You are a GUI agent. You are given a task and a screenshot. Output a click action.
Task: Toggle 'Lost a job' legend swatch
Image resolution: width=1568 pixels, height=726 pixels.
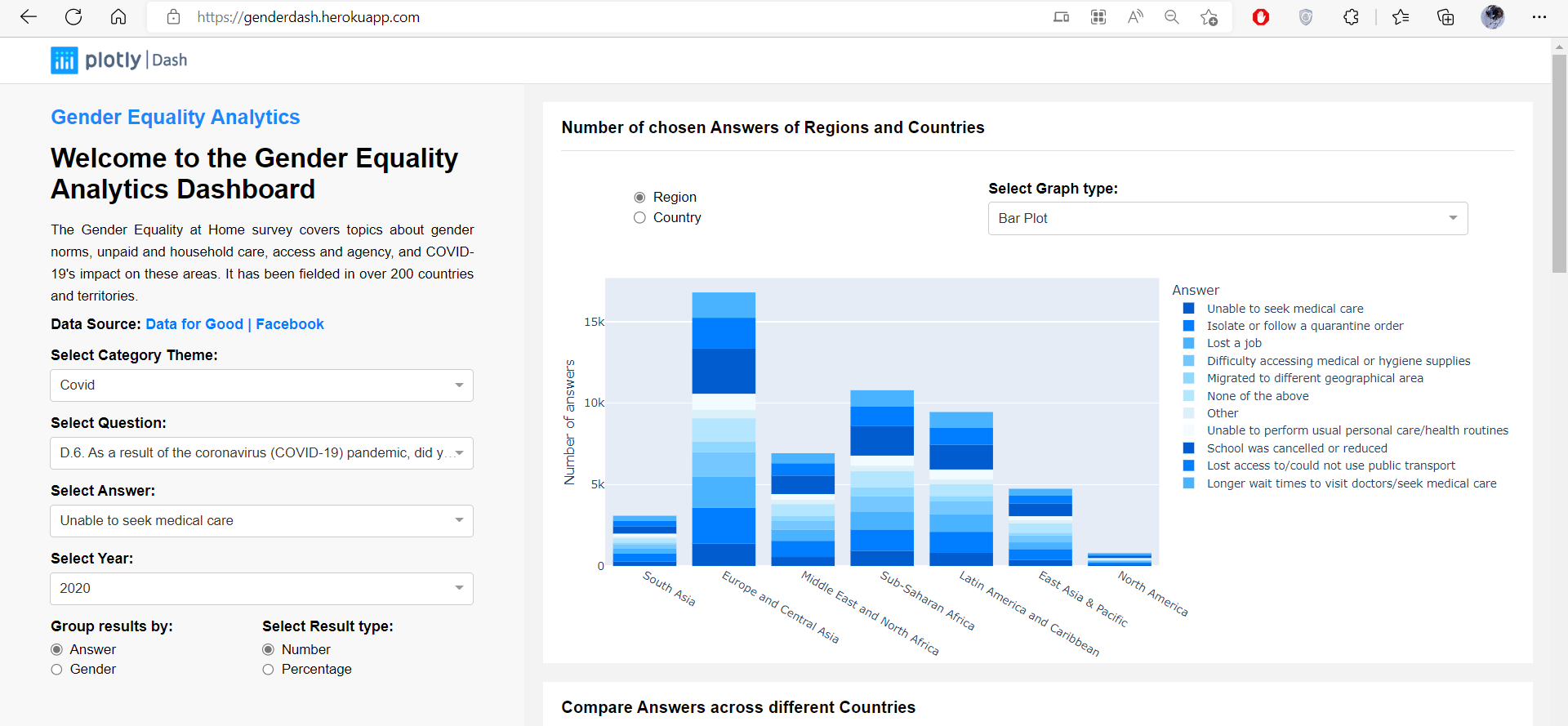(x=1189, y=344)
